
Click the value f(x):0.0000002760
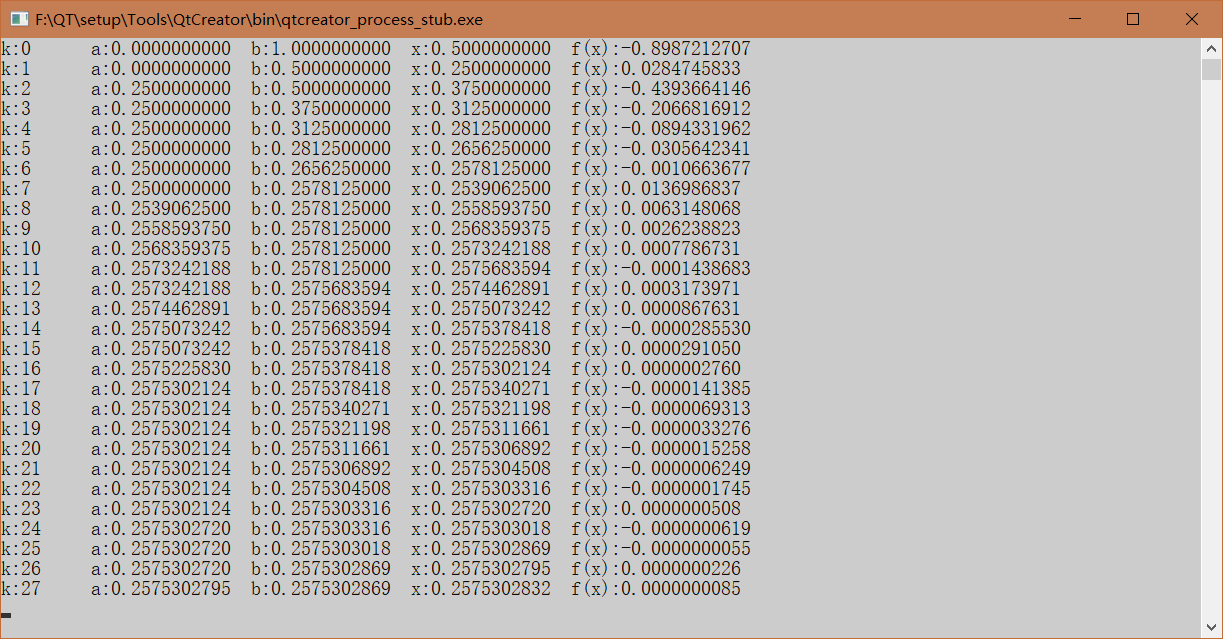pos(656,369)
